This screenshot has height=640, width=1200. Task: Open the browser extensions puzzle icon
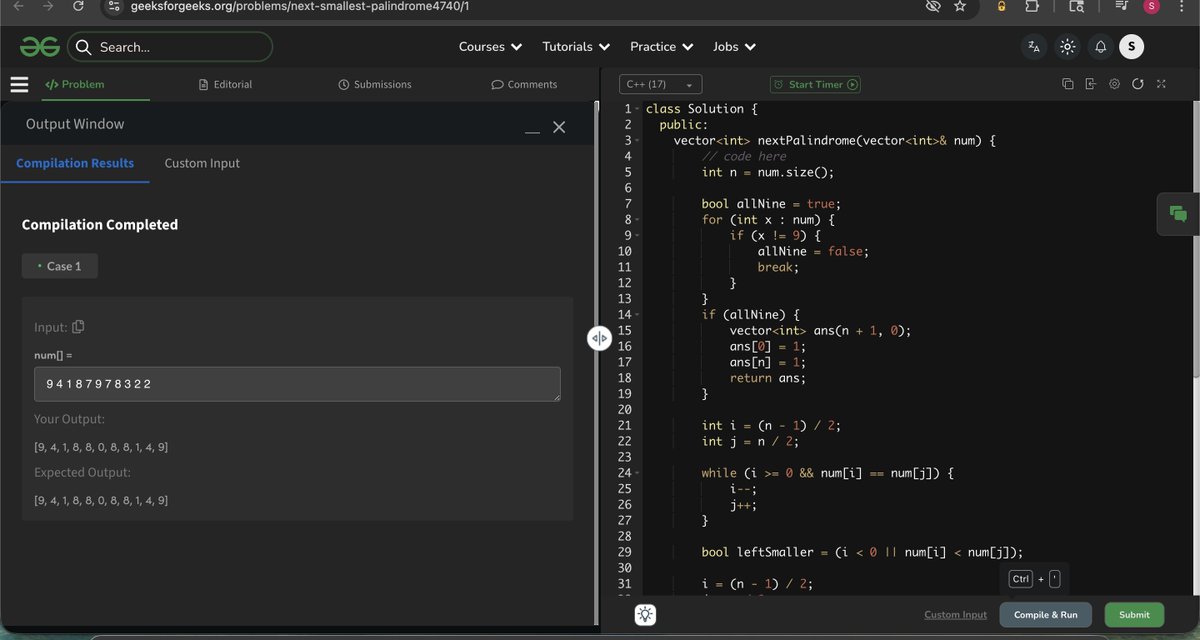pyautogui.click(x=1032, y=6)
